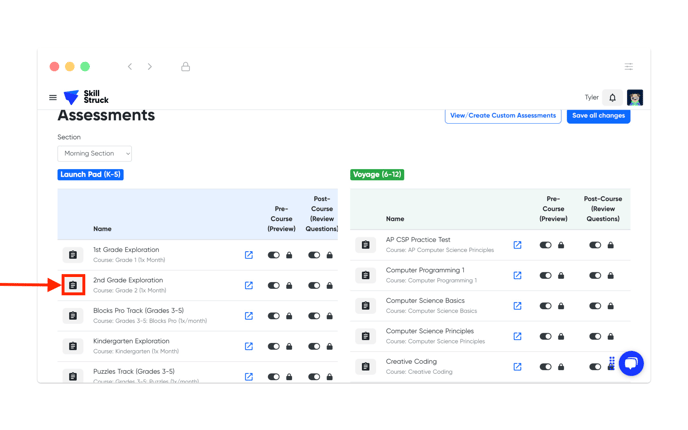This screenshot has height=430, width=688.
Task: Click clipboard icon for Creative Coding
Action: [366, 366]
